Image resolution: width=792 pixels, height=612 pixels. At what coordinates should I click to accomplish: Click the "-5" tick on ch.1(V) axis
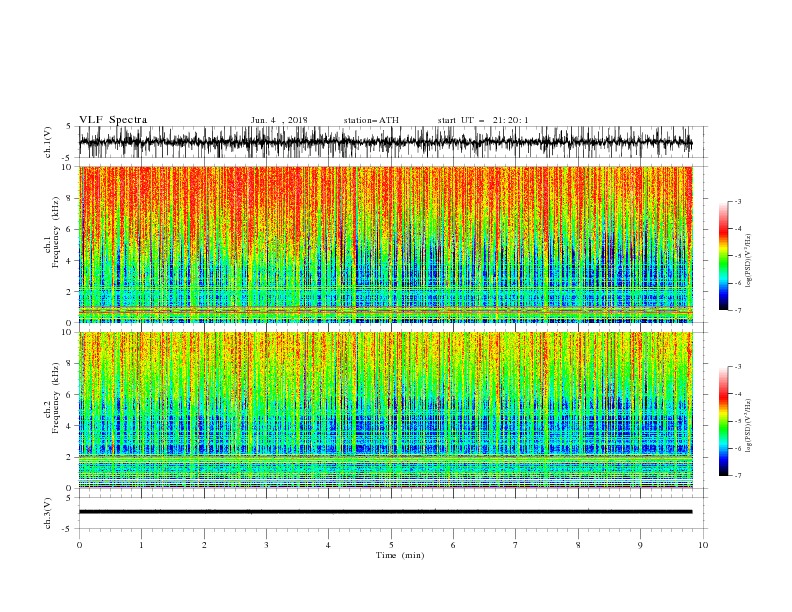tap(68, 158)
